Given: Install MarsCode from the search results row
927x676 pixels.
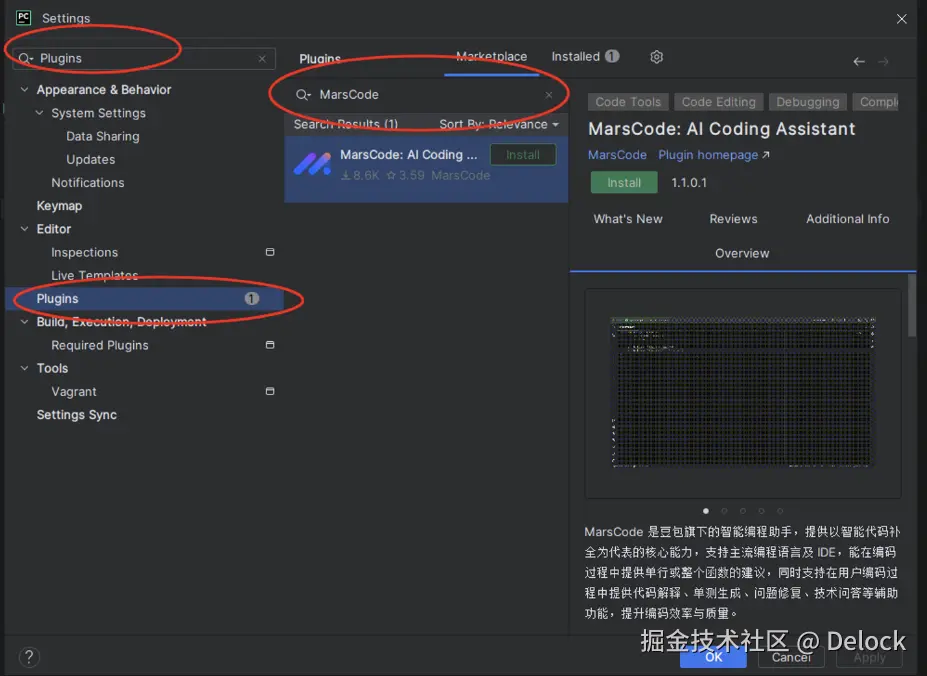Looking at the screenshot, I should click(x=523, y=155).
